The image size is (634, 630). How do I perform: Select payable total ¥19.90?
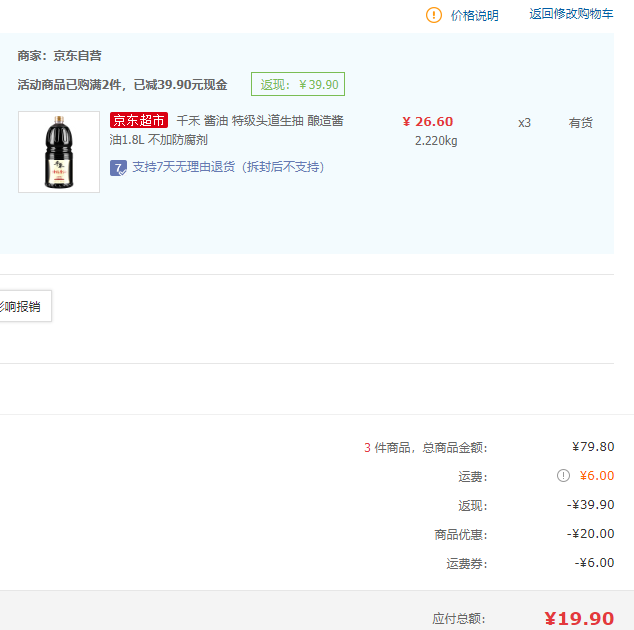tap(579, 619)
